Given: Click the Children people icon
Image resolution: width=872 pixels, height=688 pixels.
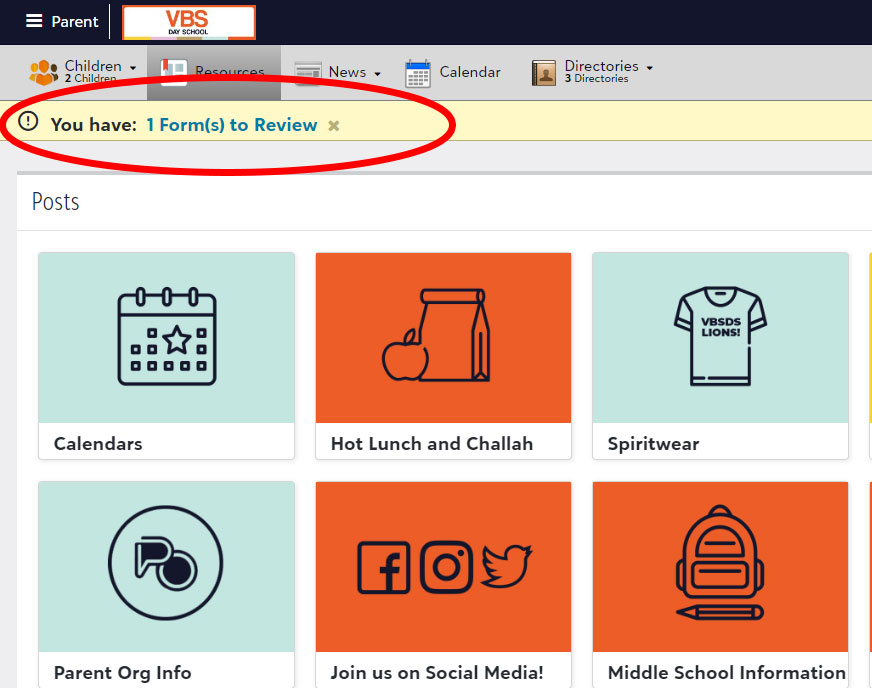Looking at the screenshot, I should point(43,72).
